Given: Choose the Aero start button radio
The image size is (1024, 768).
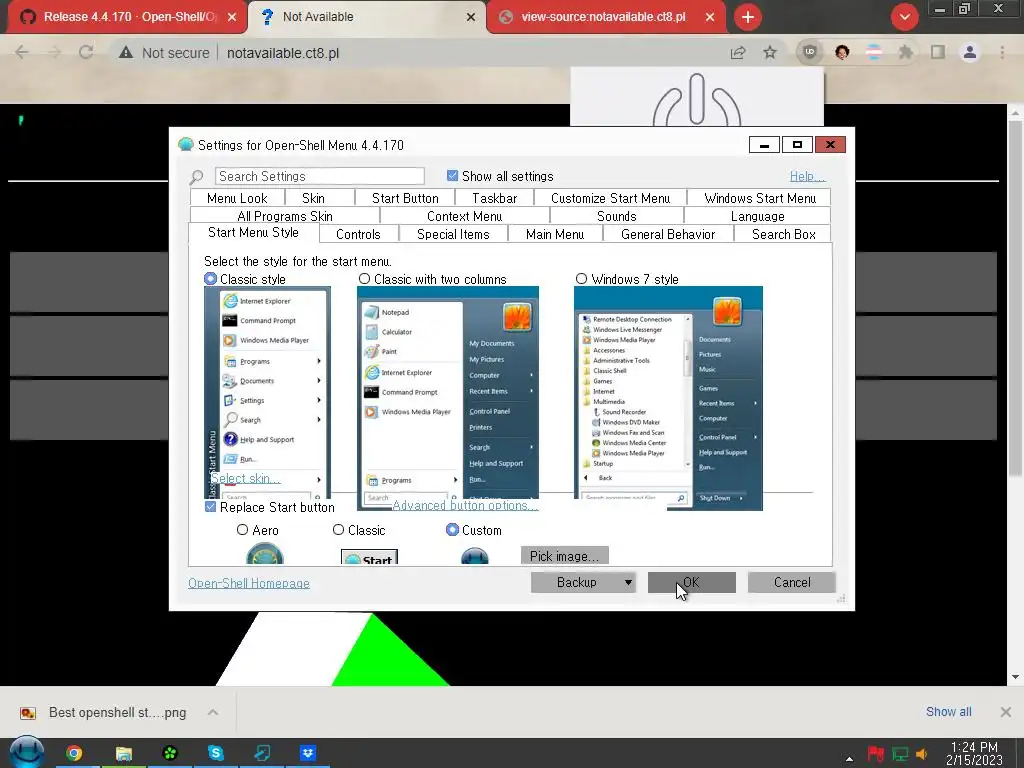Looking at the screenshot, I should (242, 530).
